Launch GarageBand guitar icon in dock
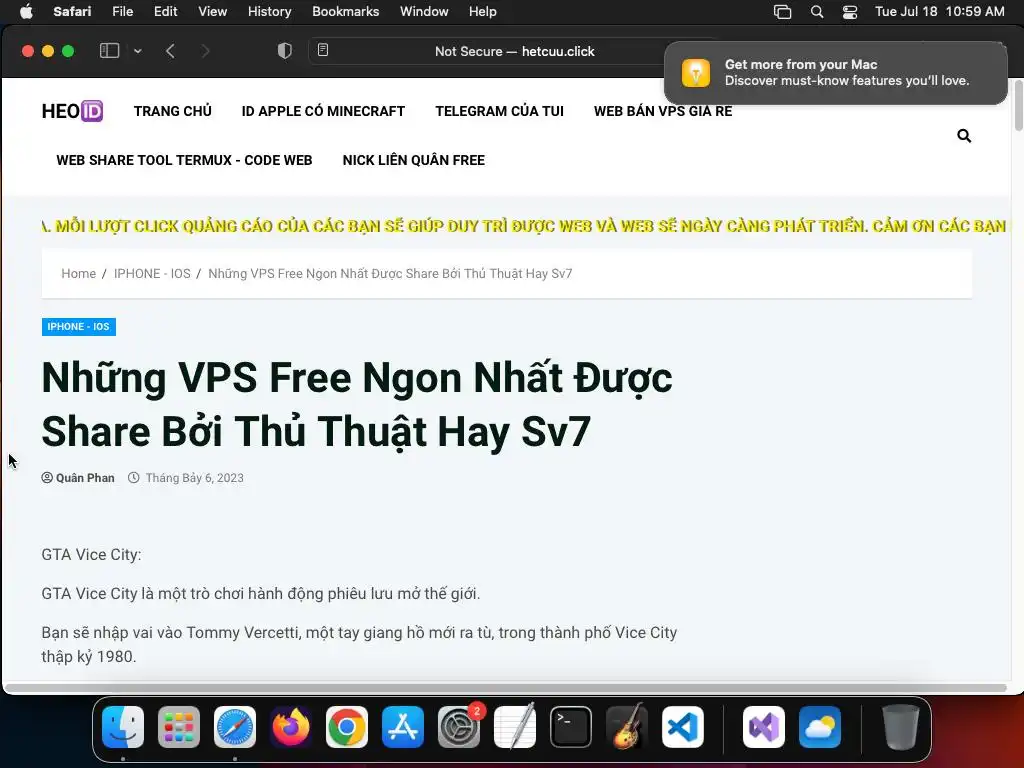The image size is (1024, 768). (x=627, y=727)
